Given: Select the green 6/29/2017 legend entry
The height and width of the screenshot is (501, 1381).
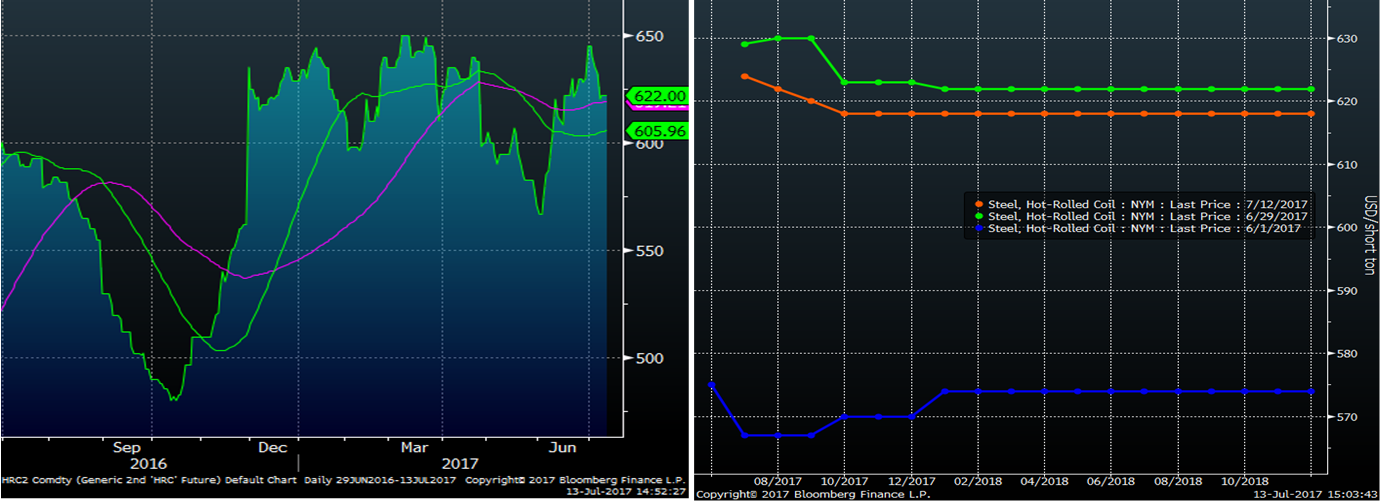Looking at the screenshot, I should 1141,216.
